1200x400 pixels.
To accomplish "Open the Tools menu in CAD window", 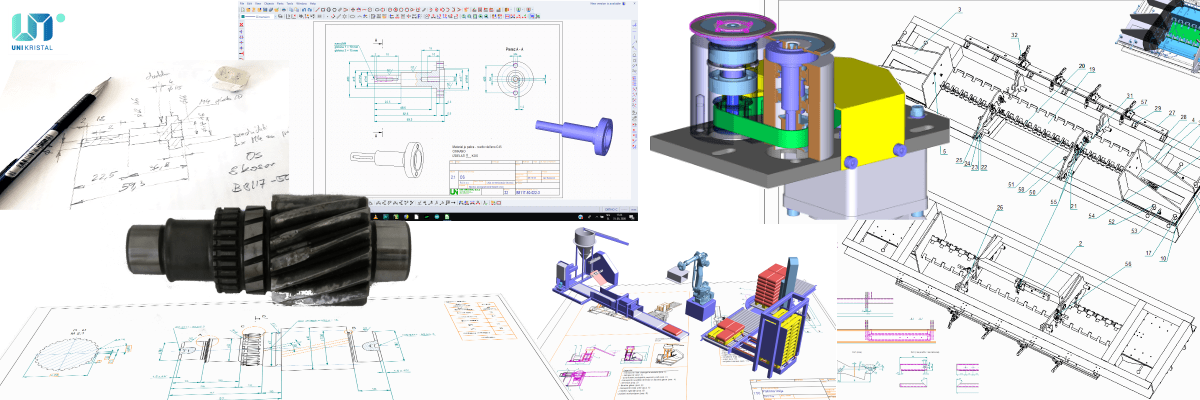I will 290,3.
